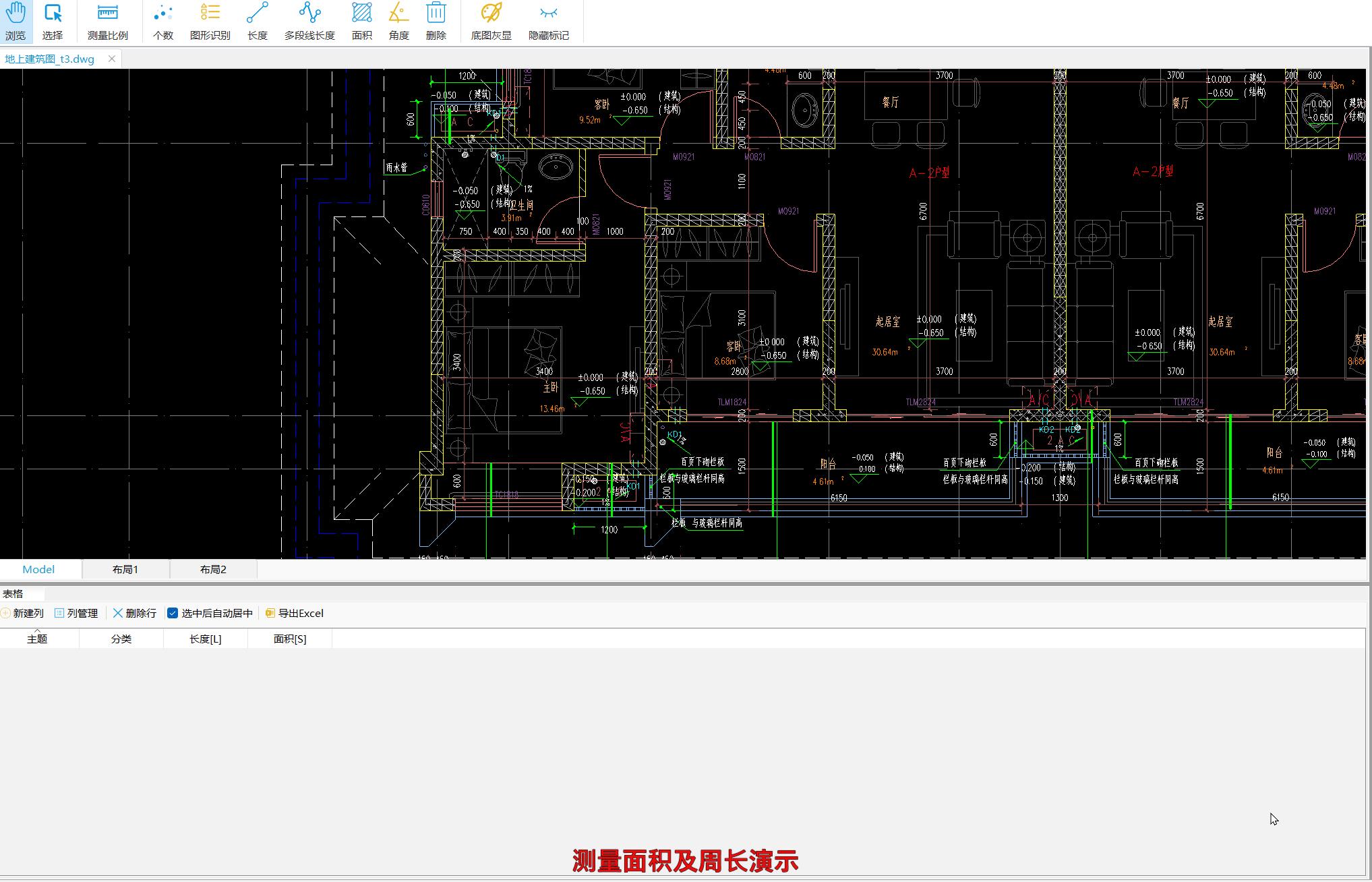This screenshot has width=1372, height=882.
Task: Select 多段线长度 polyline length tool
Action: pyautogui.click(x=309, y=20)
